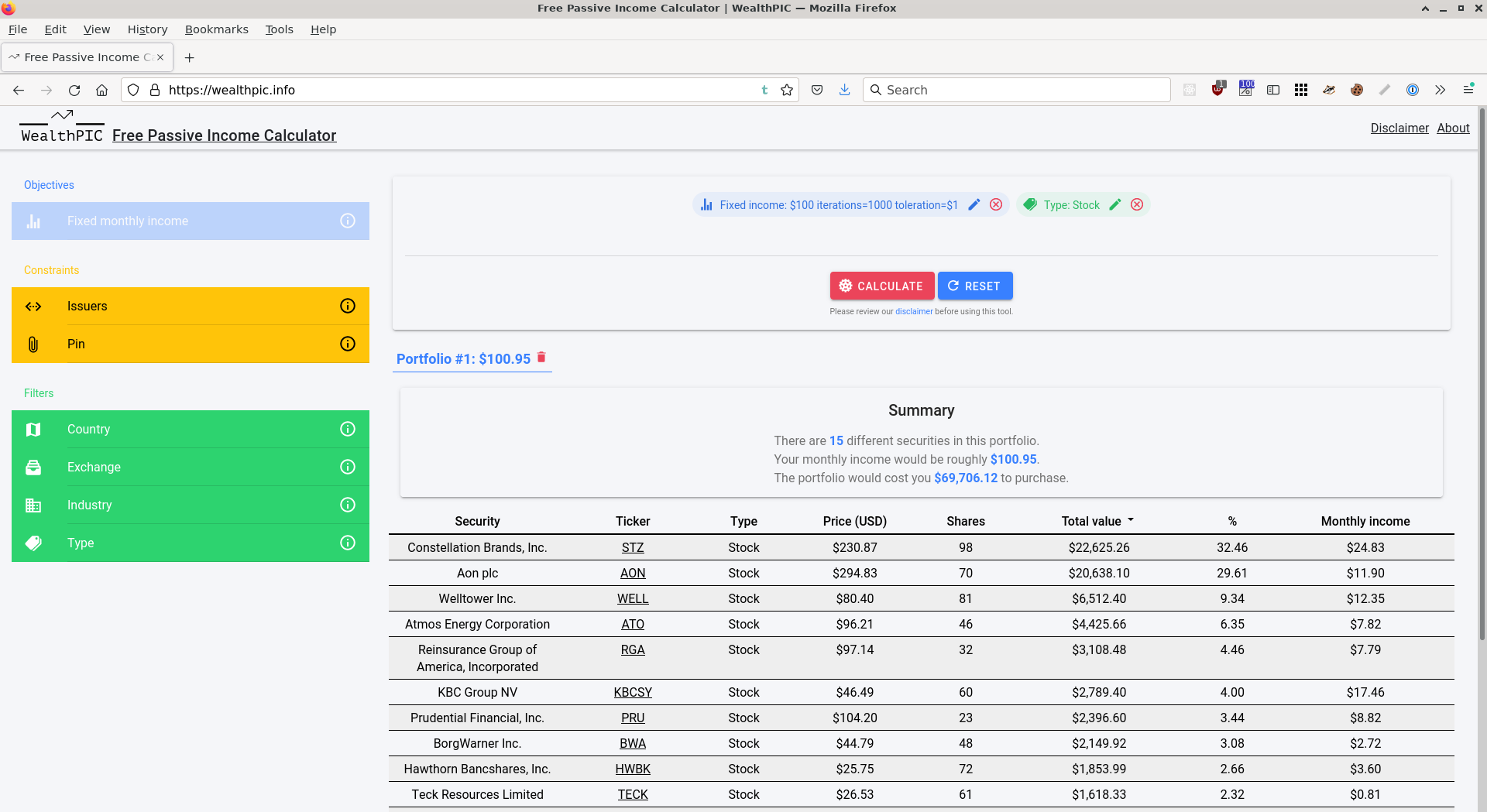Click the Free Passive Income Calculator heading link
Screen dimensions: 1487x812
(224, 135)
